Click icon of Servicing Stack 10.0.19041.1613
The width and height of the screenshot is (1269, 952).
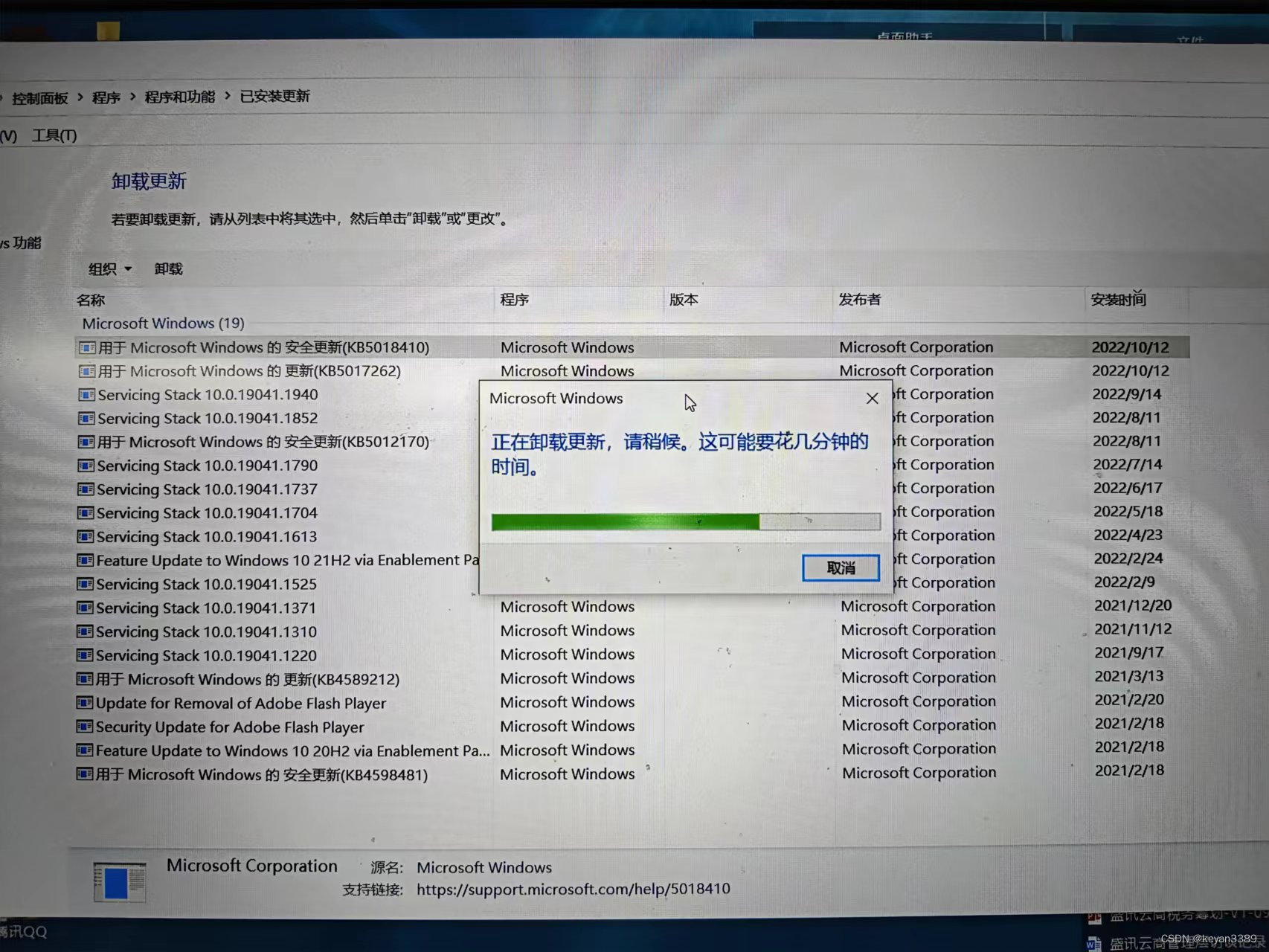(86, 537)
